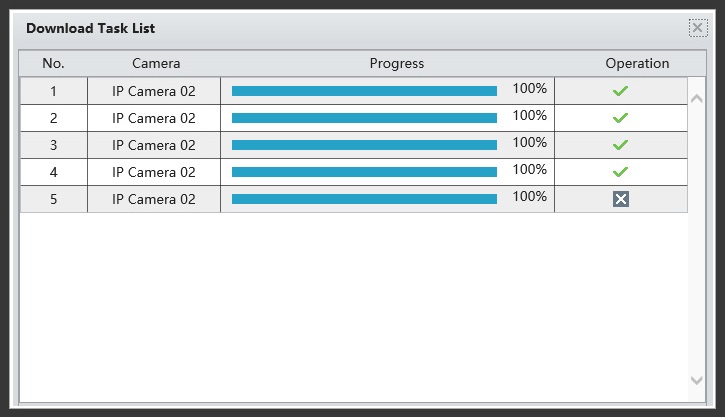Click the 100% label in row 3
This screenshot has width=725, height=417.
529,142
